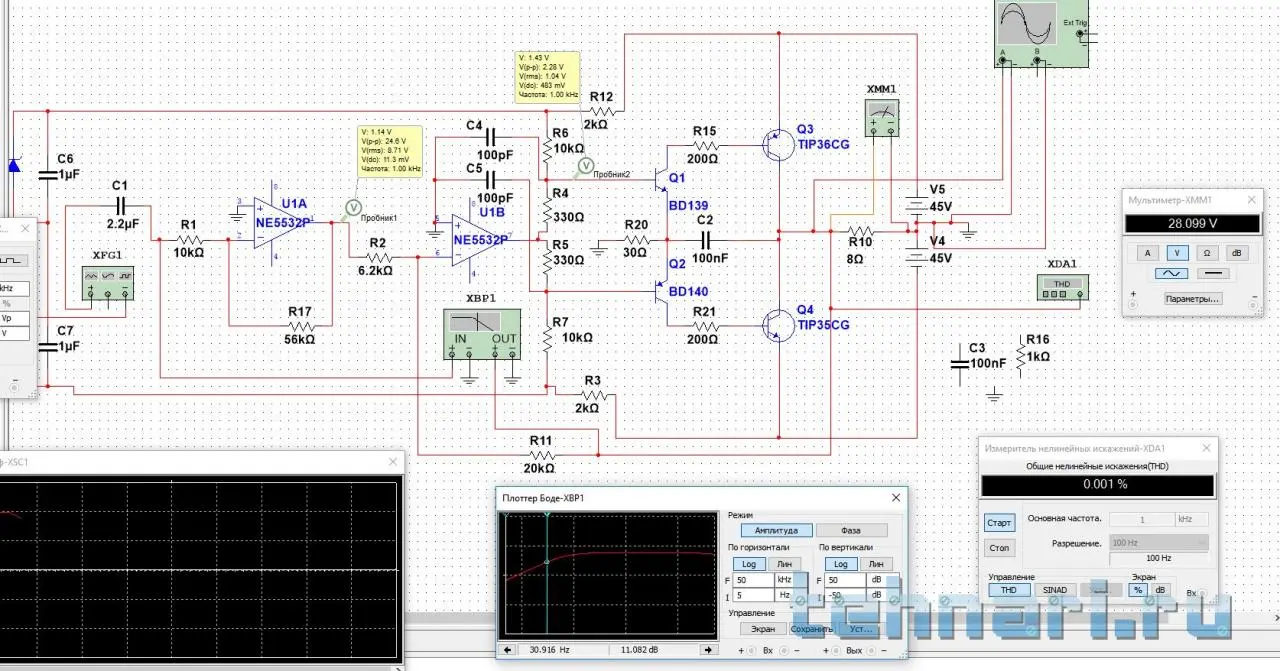Edit the Bode horizontal F value field
The image size is (1280, 671).
tap(751, 580)
